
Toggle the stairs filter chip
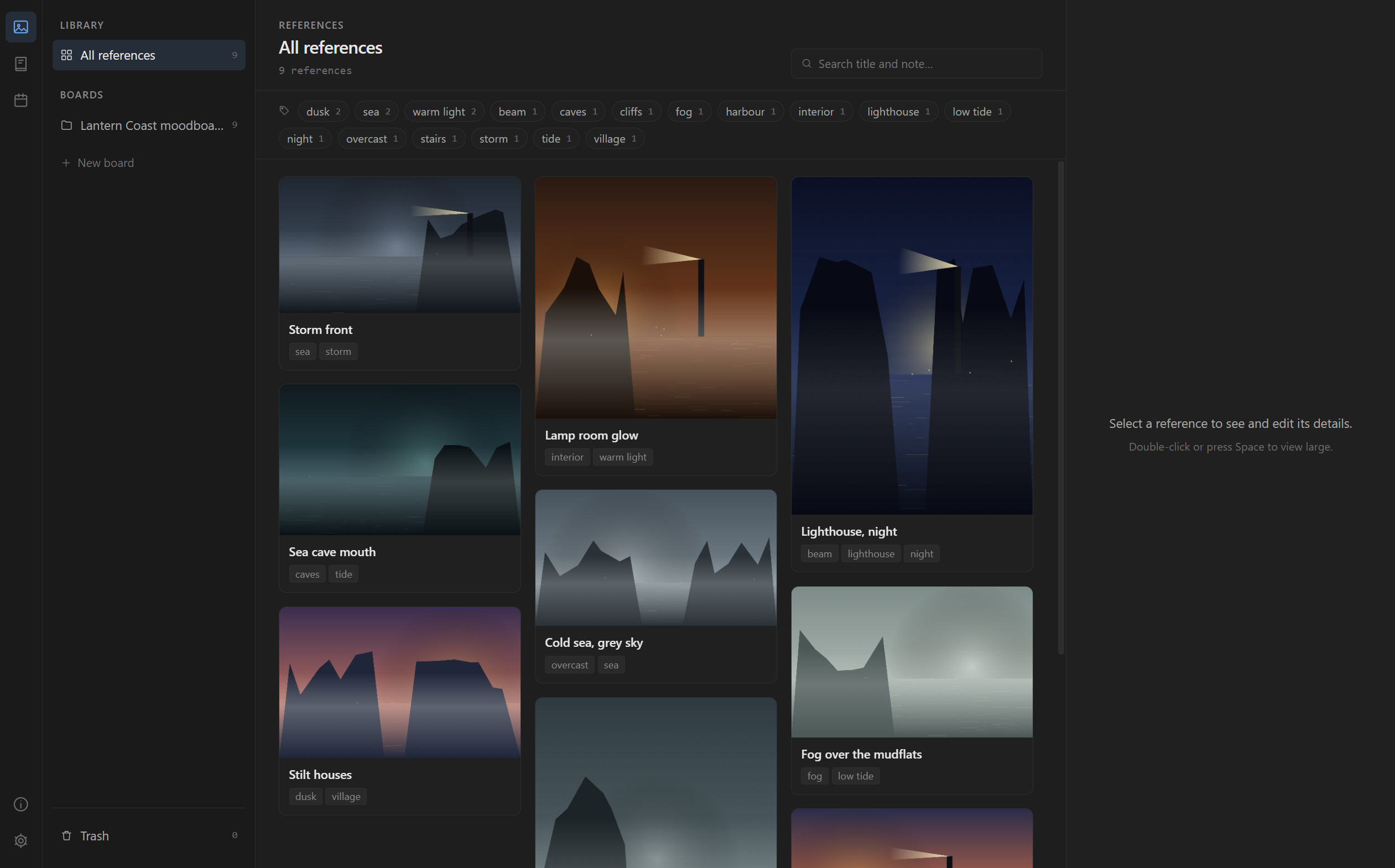coord(438,138)
